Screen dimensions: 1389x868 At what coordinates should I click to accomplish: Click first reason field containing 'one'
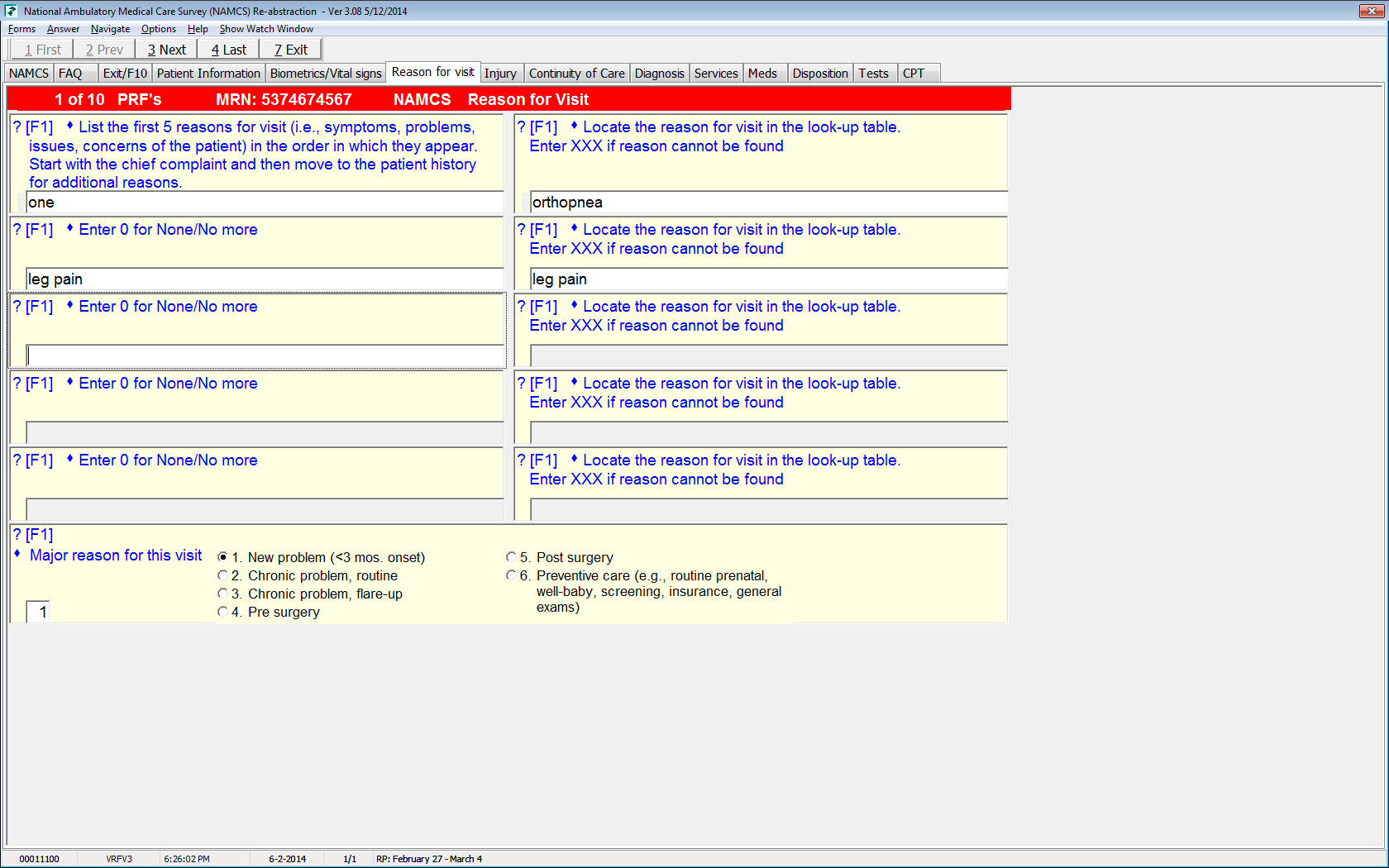[265, 203]
